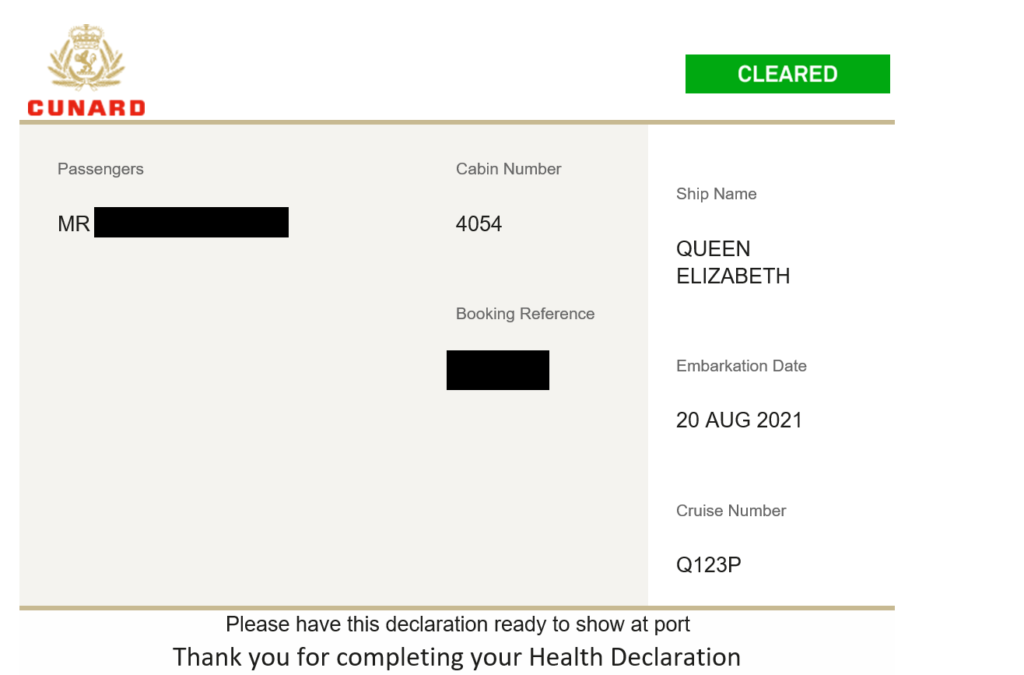The width and height of the screenshot is (1024, 675).
Task: Click the Cabin Number label
Action: pos(508,169)
